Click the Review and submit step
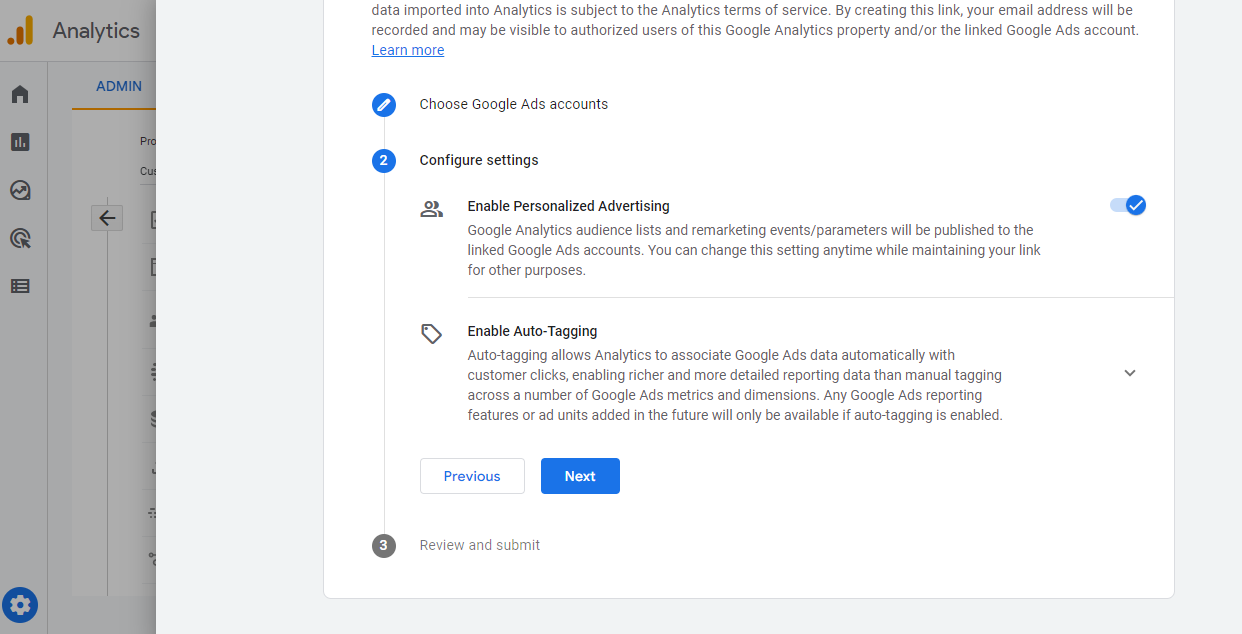This screenshot has width=1242, height=634. (x=480, y=545)
